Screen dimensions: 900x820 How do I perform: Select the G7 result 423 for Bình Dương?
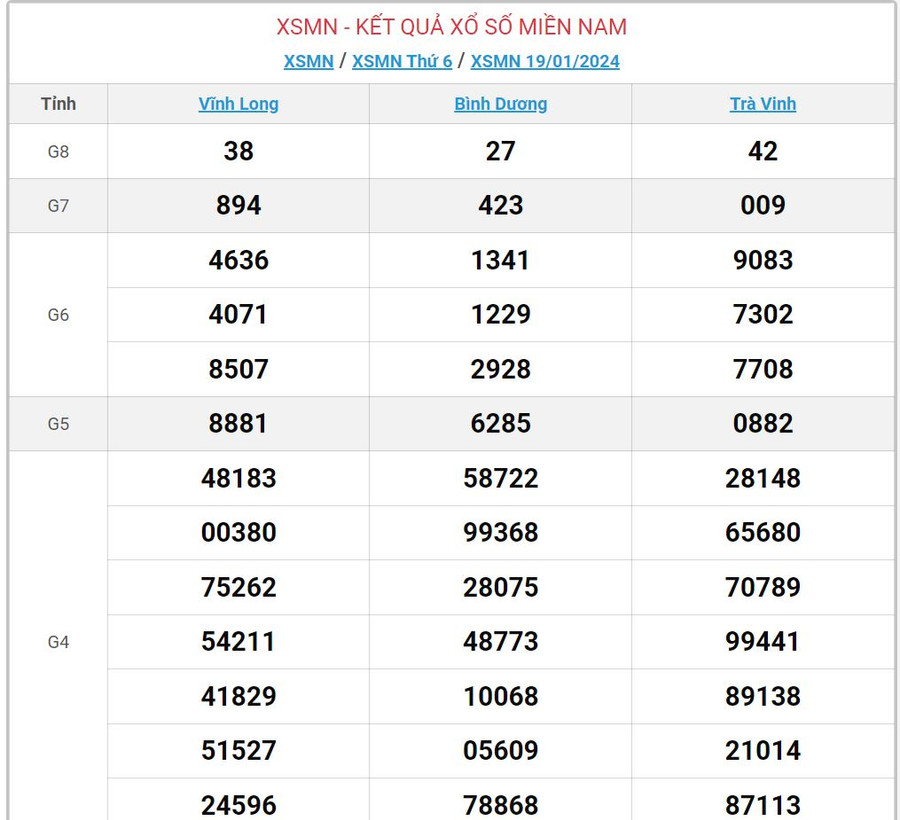tap(500, 206)
